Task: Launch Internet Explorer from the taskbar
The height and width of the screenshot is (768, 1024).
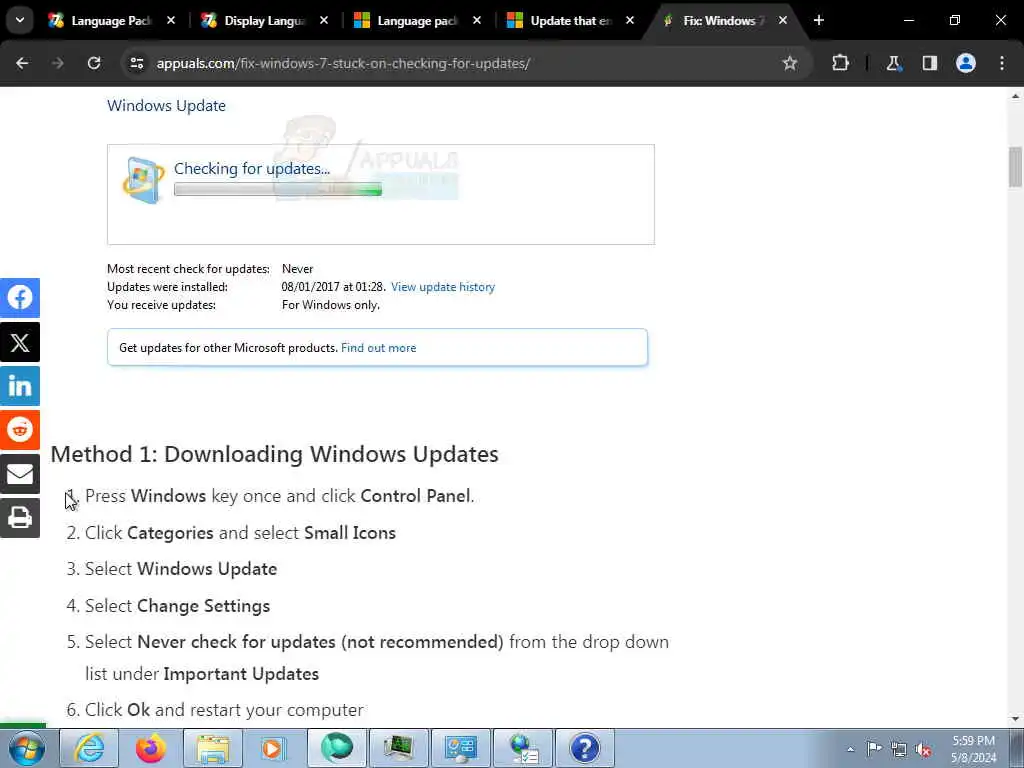Action: [x=89, y=748]
